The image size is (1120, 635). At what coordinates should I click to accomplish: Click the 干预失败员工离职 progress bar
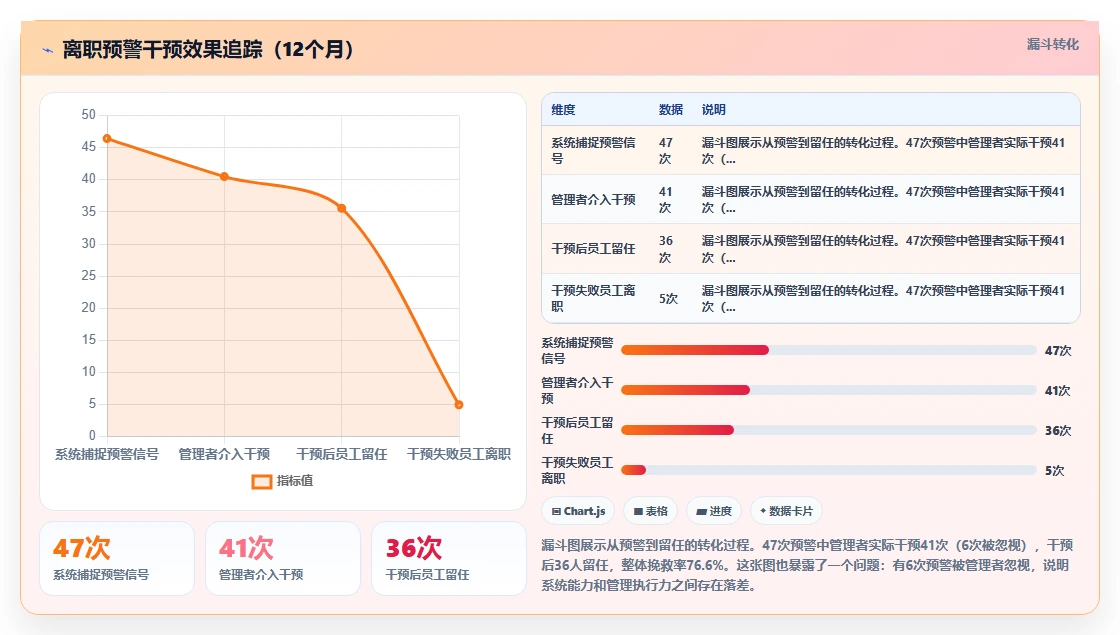[829, 470]
